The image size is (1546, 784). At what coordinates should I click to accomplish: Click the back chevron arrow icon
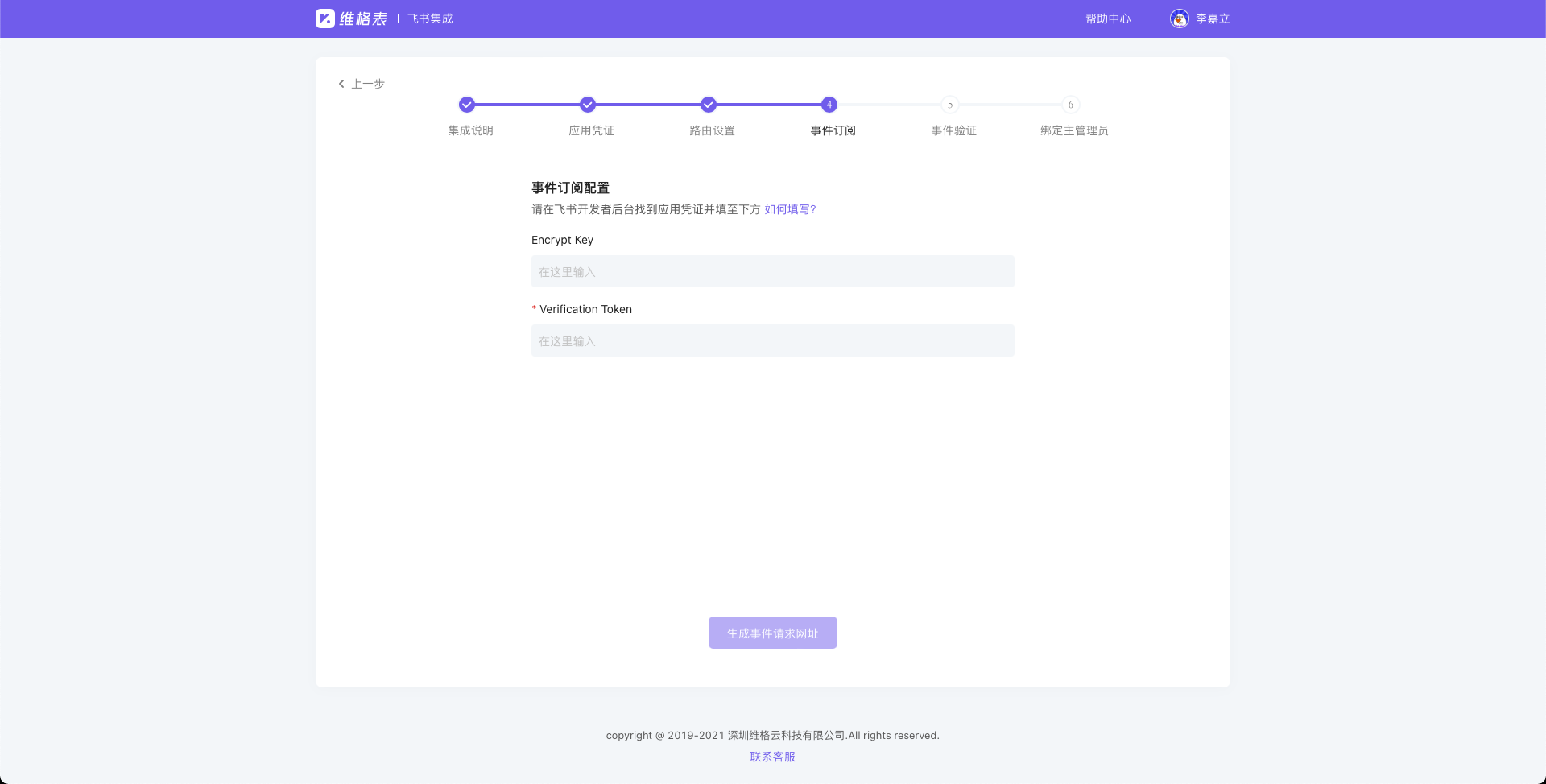point(341,84)
